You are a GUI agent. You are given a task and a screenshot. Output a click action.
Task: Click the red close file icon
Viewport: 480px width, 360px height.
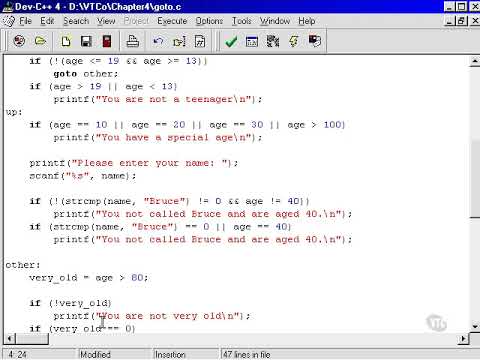coord(107,41)
